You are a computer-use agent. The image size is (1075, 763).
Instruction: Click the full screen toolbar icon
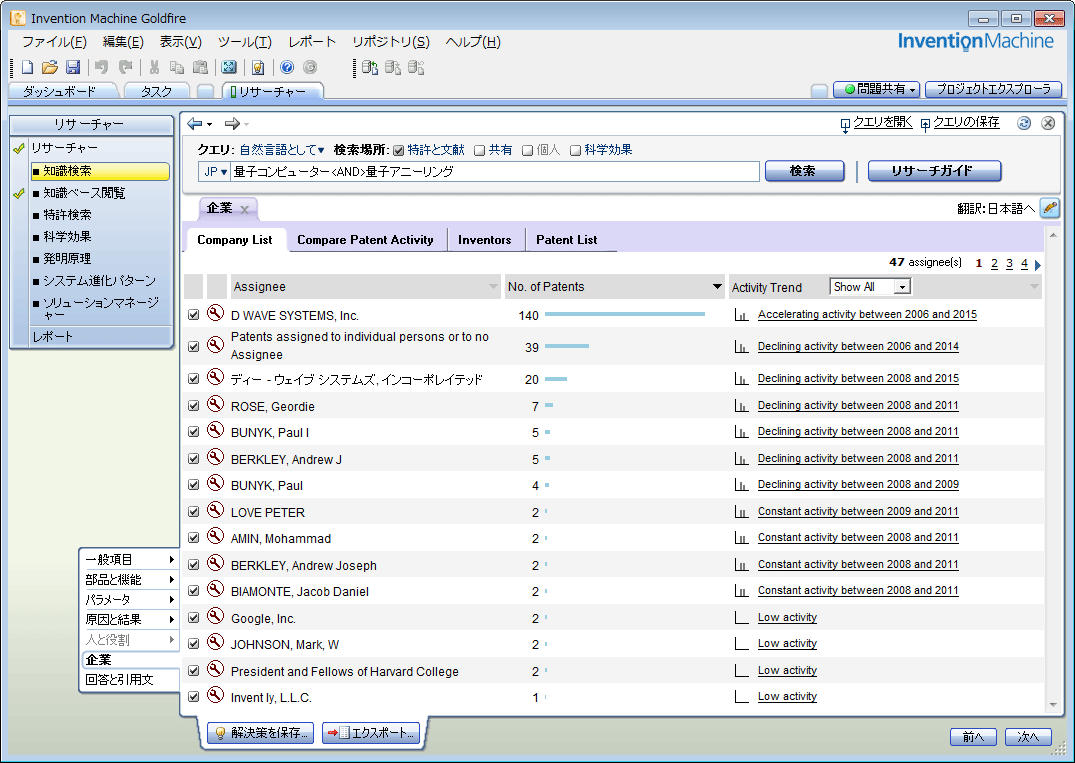(229, 67)
